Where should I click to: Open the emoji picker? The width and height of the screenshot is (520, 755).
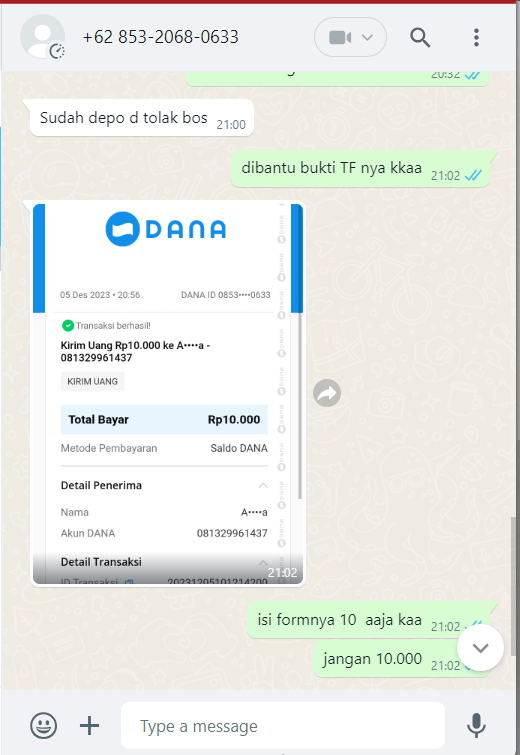click(44, 726)
